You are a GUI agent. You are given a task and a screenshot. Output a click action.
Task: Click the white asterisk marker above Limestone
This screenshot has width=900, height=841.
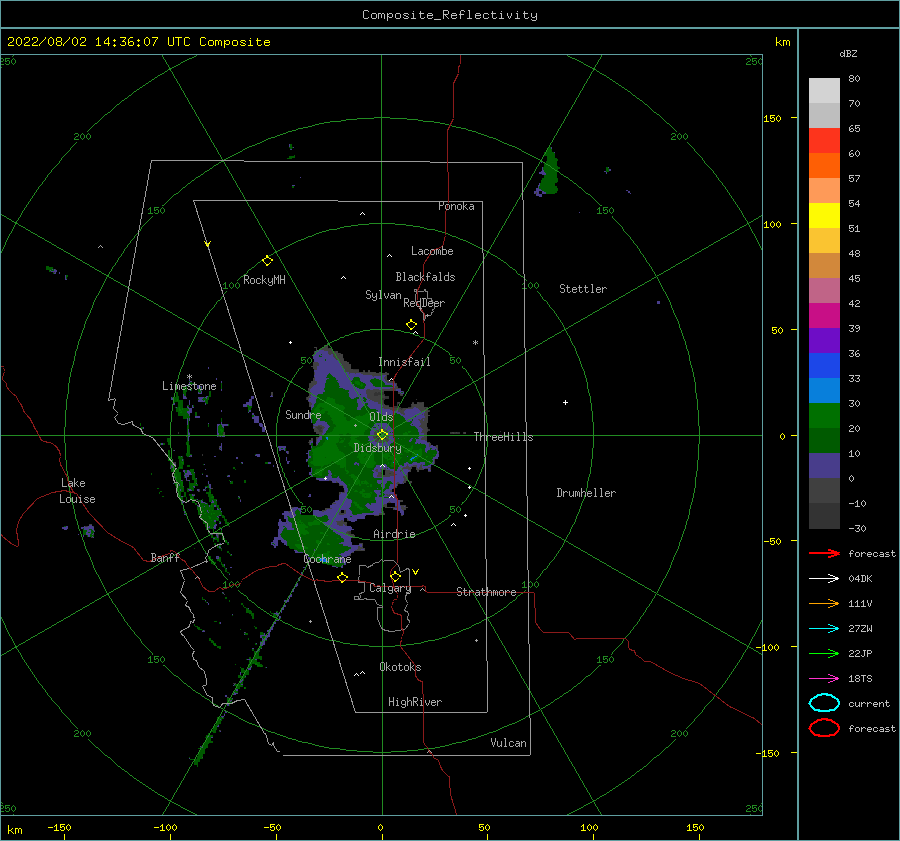[189, 377]
